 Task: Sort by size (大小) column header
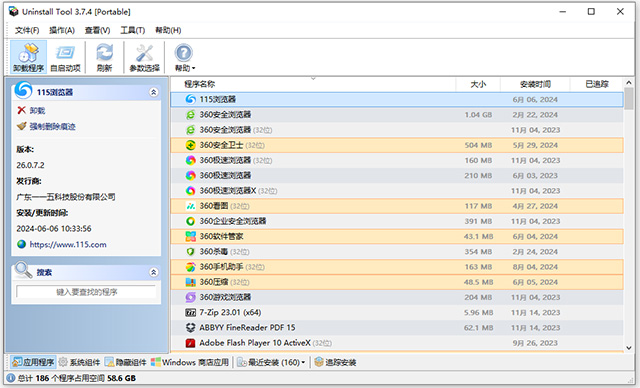point(478,84)
